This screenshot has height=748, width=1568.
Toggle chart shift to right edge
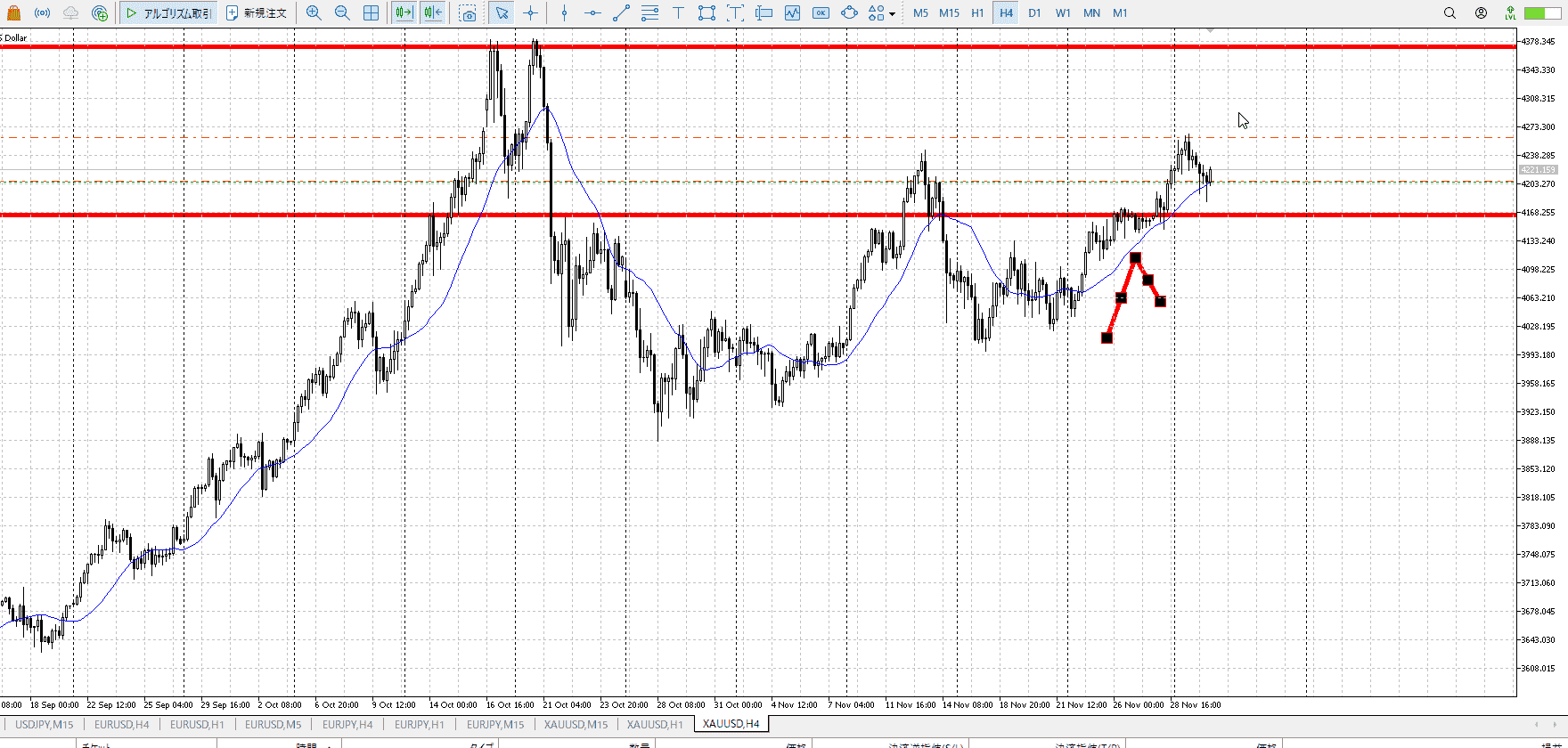click(x=433, y=13)
